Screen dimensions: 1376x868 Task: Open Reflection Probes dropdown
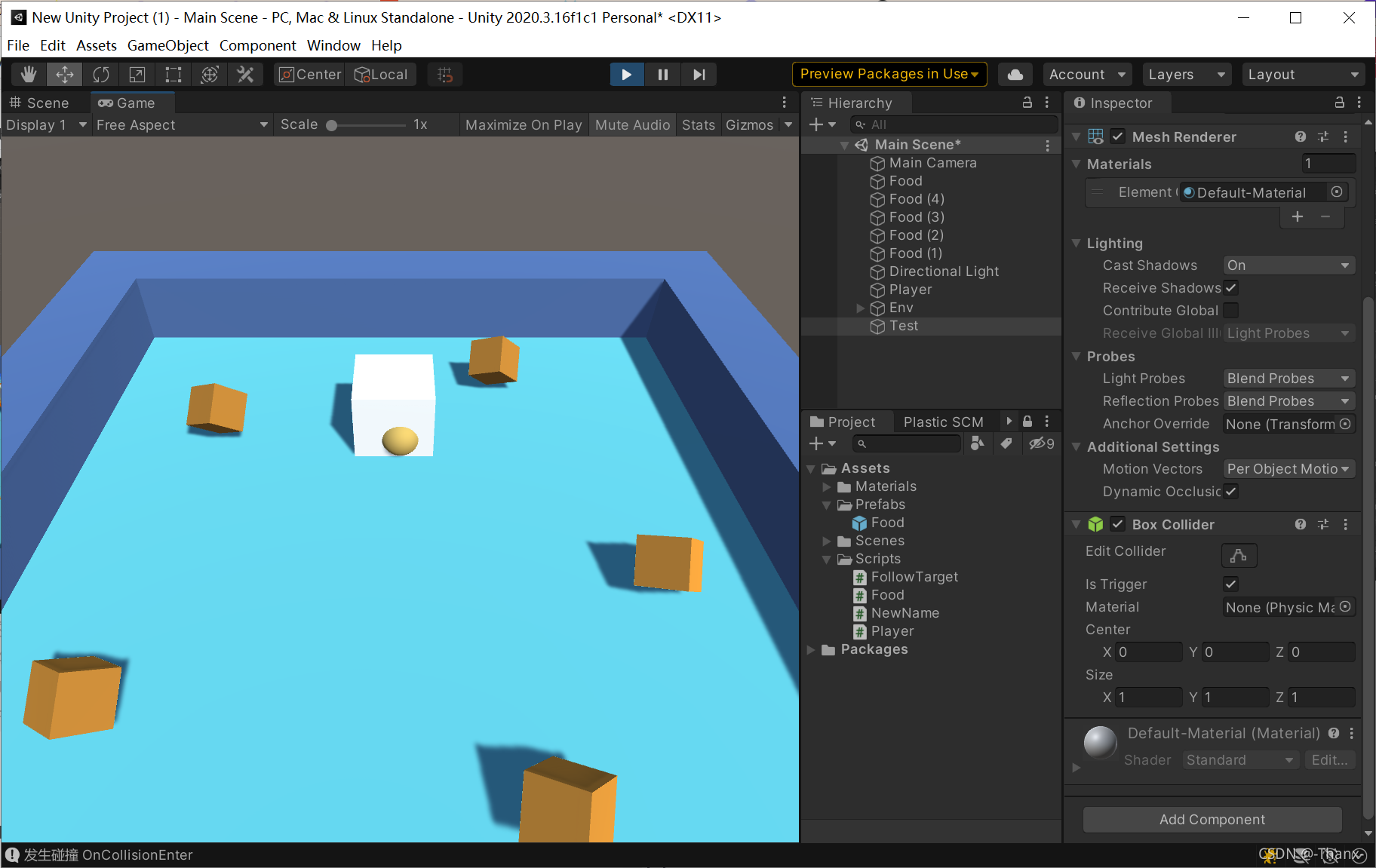[x=1288, y=400]
